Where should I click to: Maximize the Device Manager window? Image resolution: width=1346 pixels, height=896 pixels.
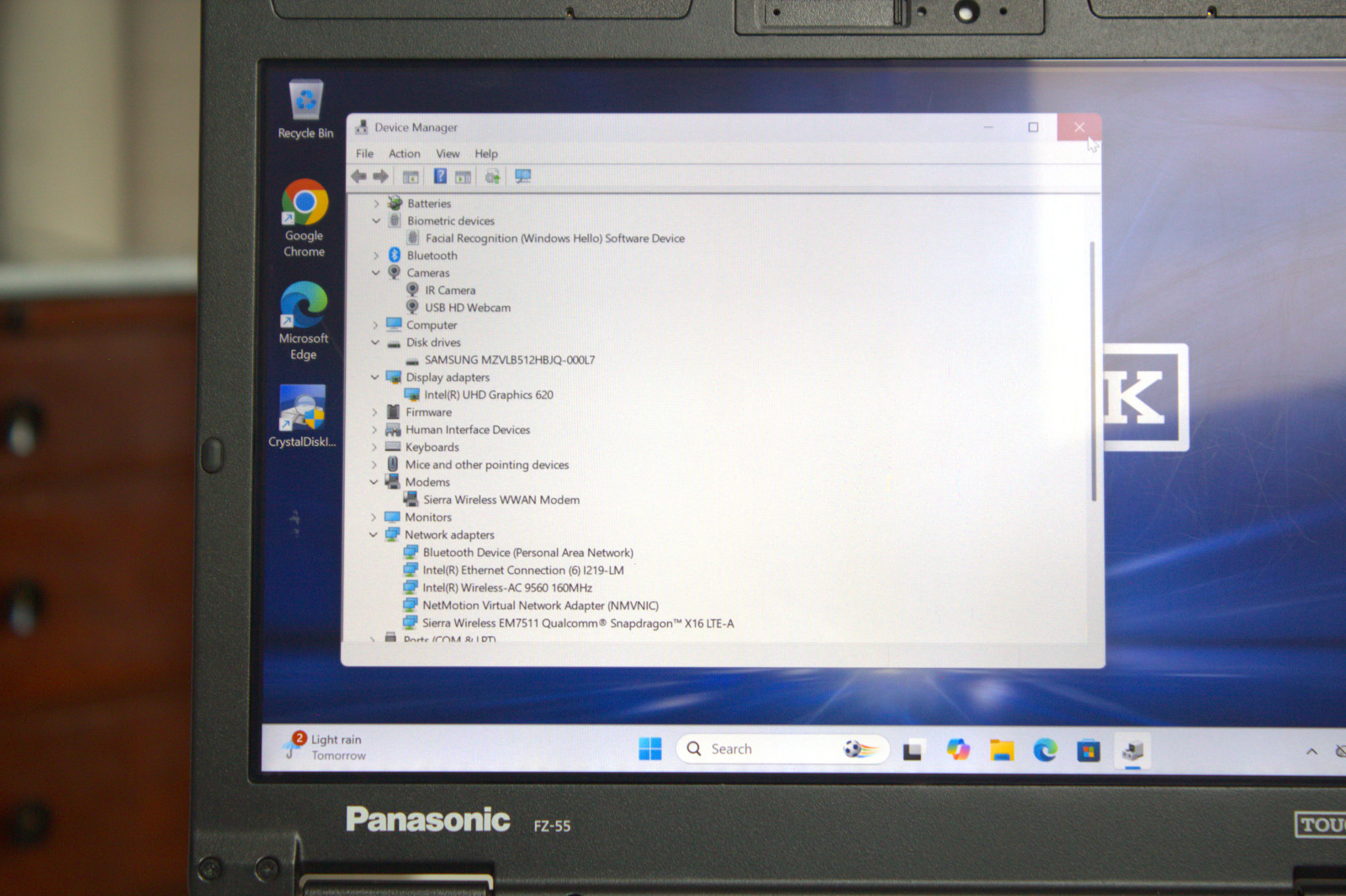[1033, 127]
